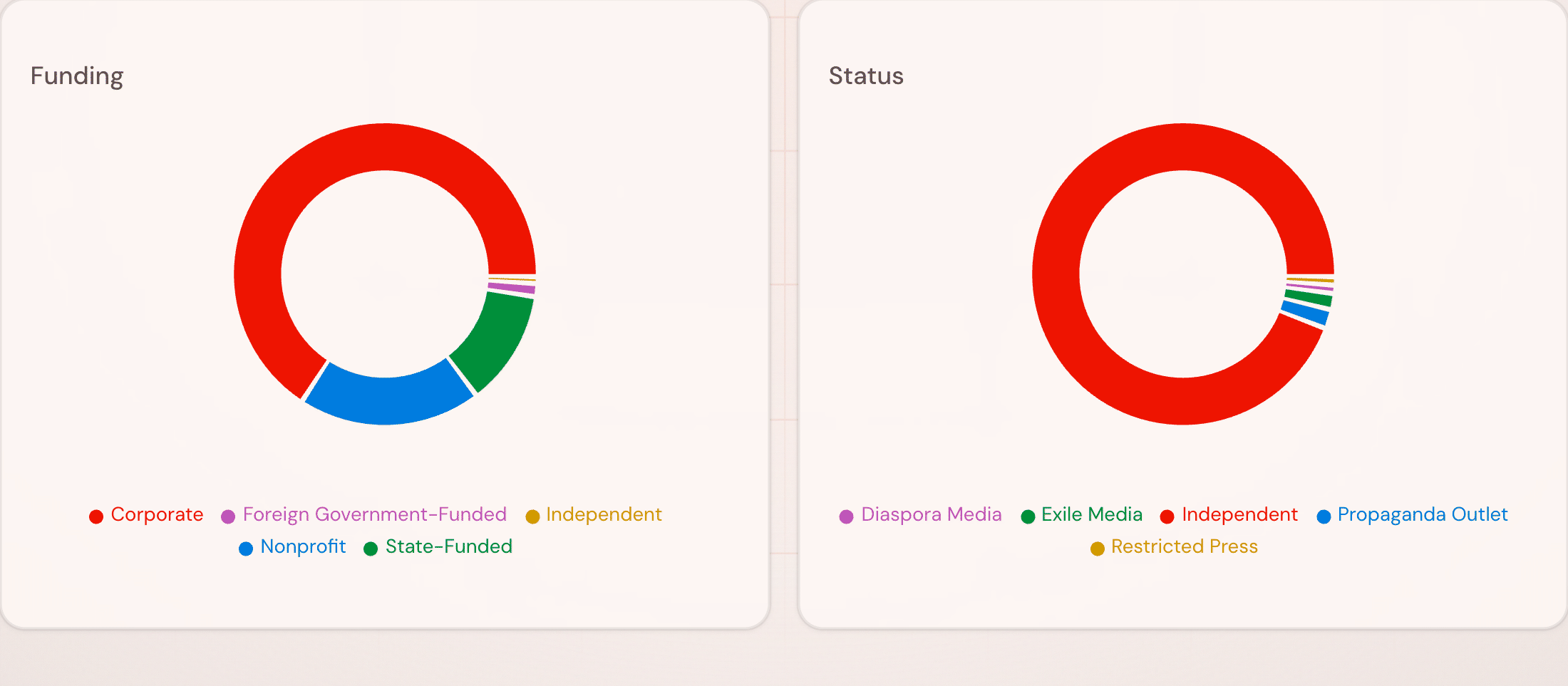Viewport: 1568px width, 686px height.
Task: Click the green Exile Media donut slice
Action: pos(1309,298)
